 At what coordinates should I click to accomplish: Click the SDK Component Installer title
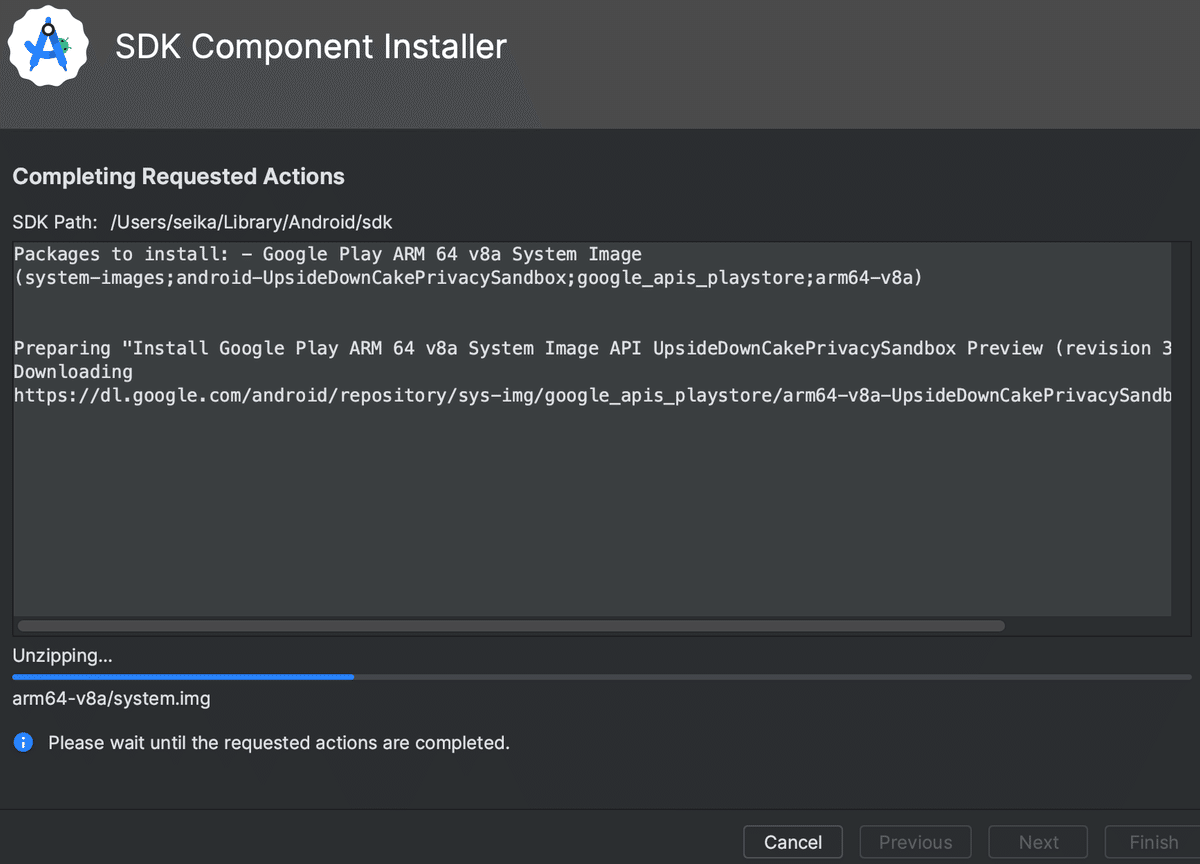pos(311,46)
